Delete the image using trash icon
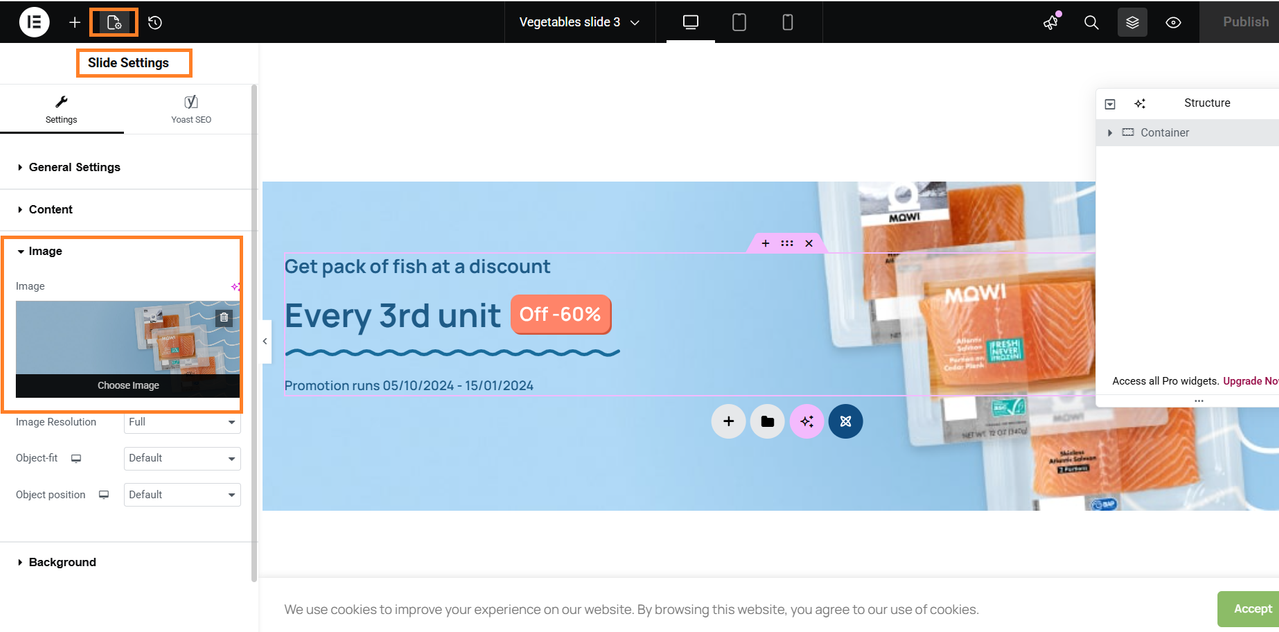 click(224, 317)
